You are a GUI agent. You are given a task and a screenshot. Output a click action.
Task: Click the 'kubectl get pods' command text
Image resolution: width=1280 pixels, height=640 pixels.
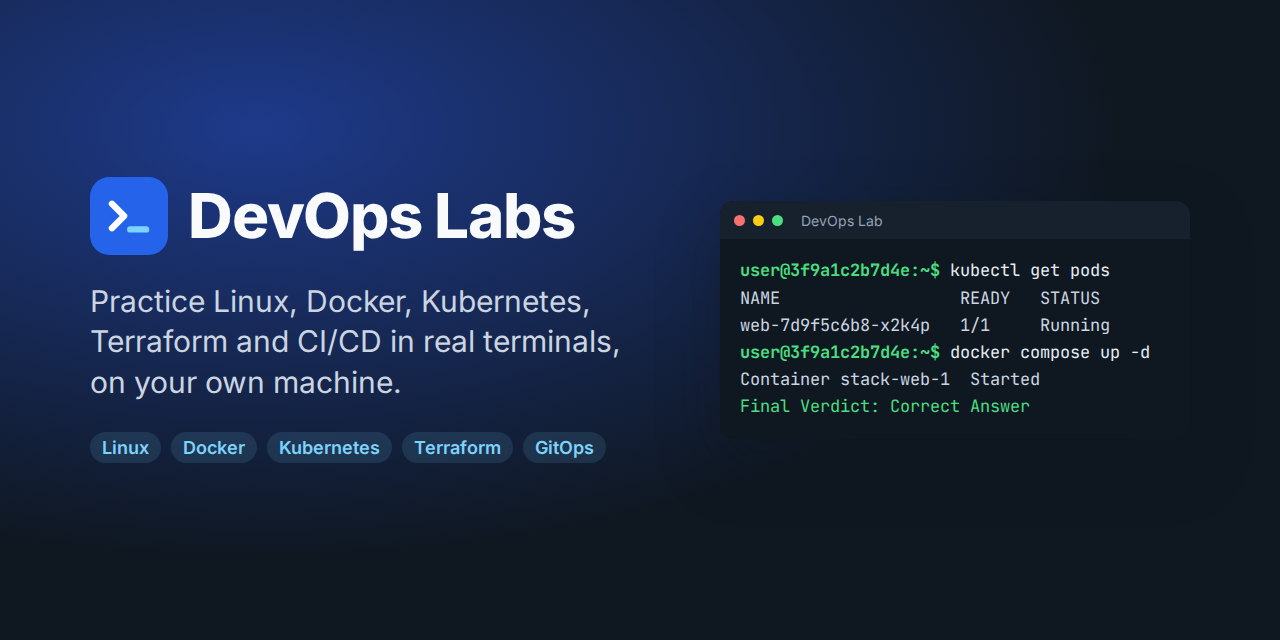coord(1030,271)
